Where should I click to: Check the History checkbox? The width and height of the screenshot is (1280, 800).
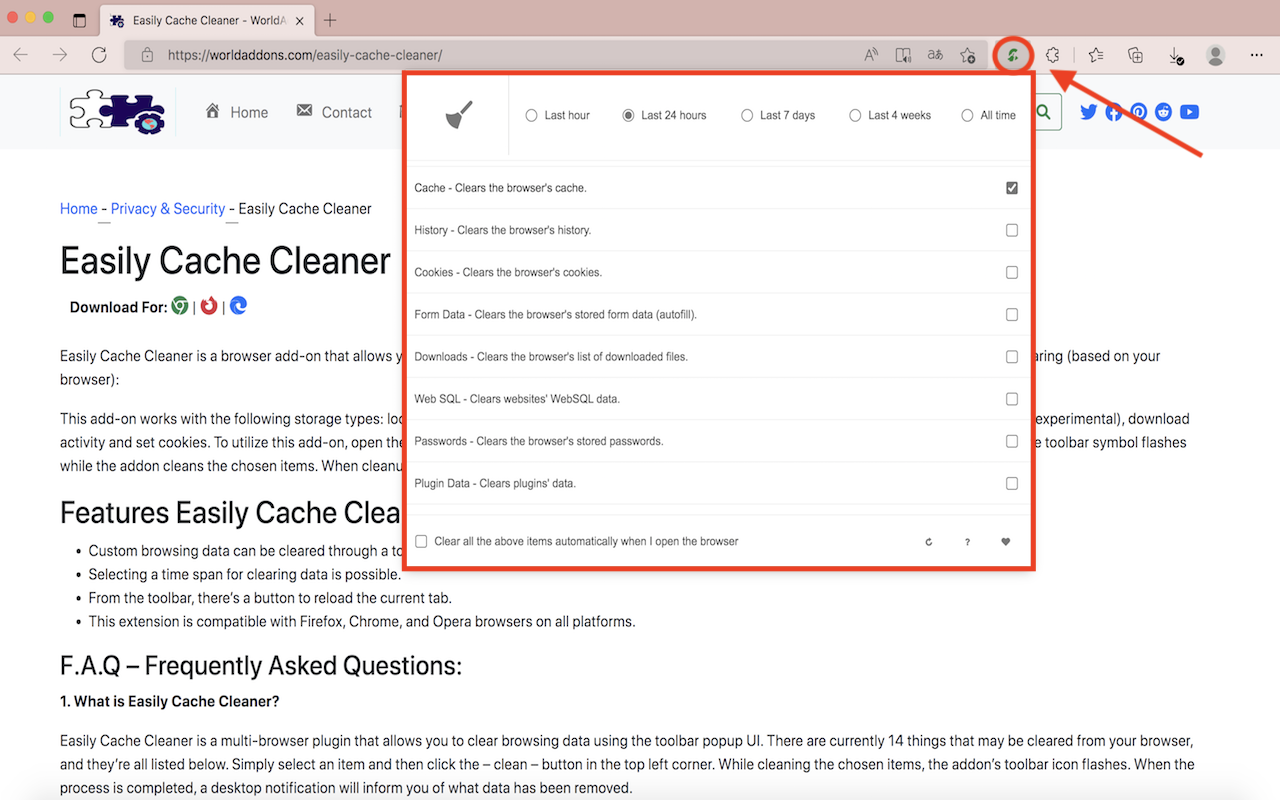tap(1012, 230)
